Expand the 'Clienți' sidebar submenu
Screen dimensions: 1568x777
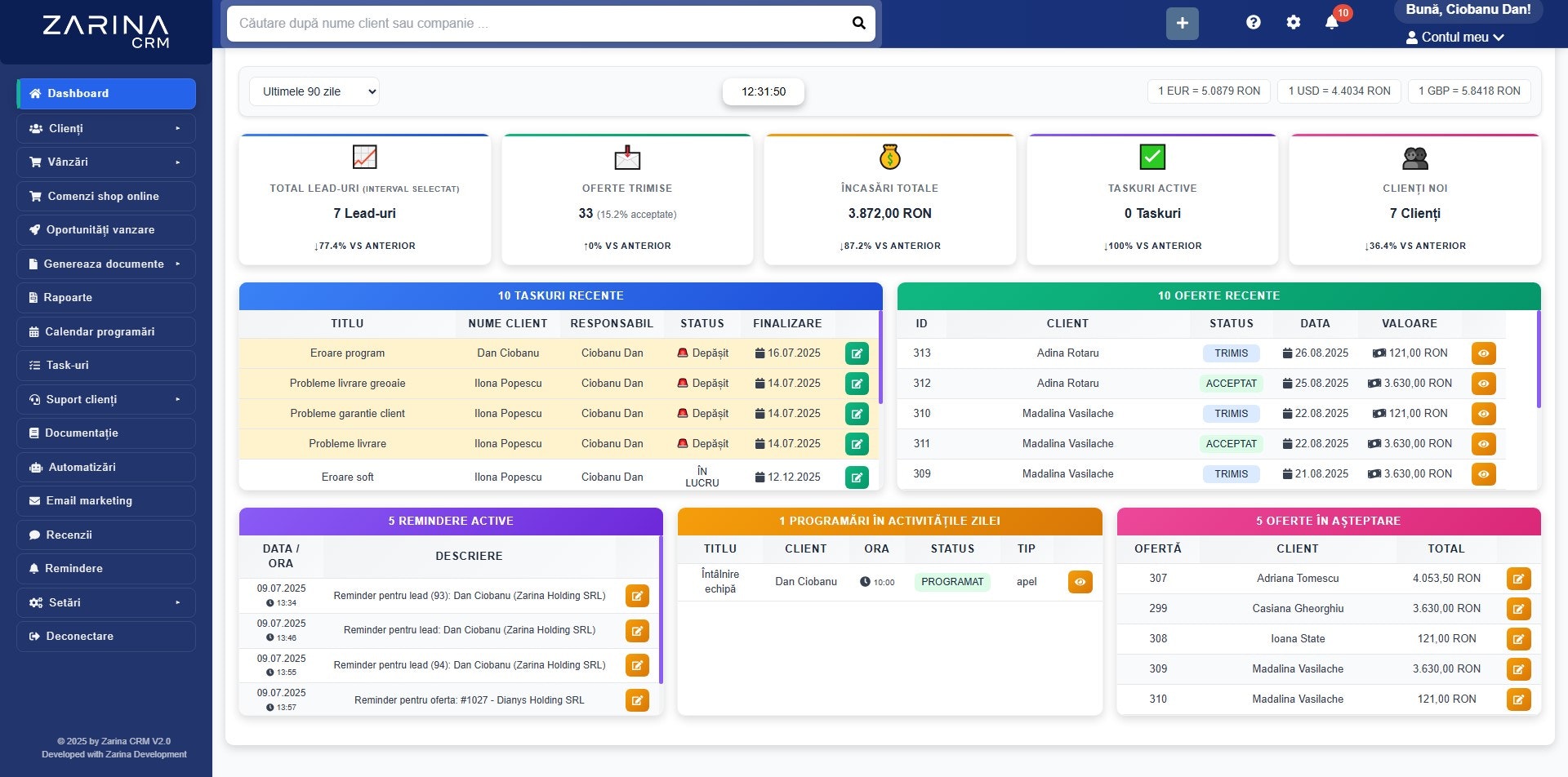[x=105, y=128]
